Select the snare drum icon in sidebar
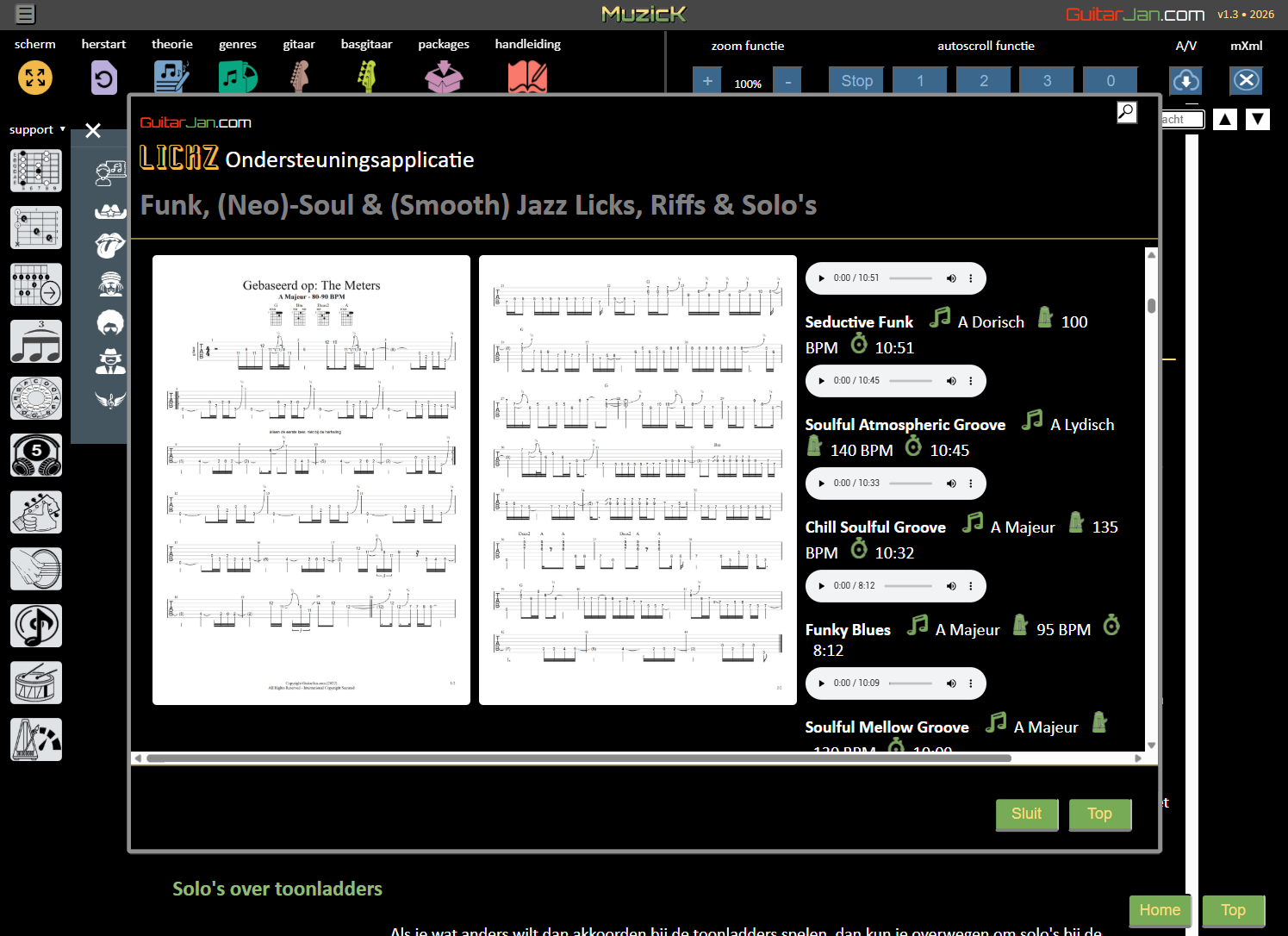This screenshot has width=1288, height=936. [36, 683]
